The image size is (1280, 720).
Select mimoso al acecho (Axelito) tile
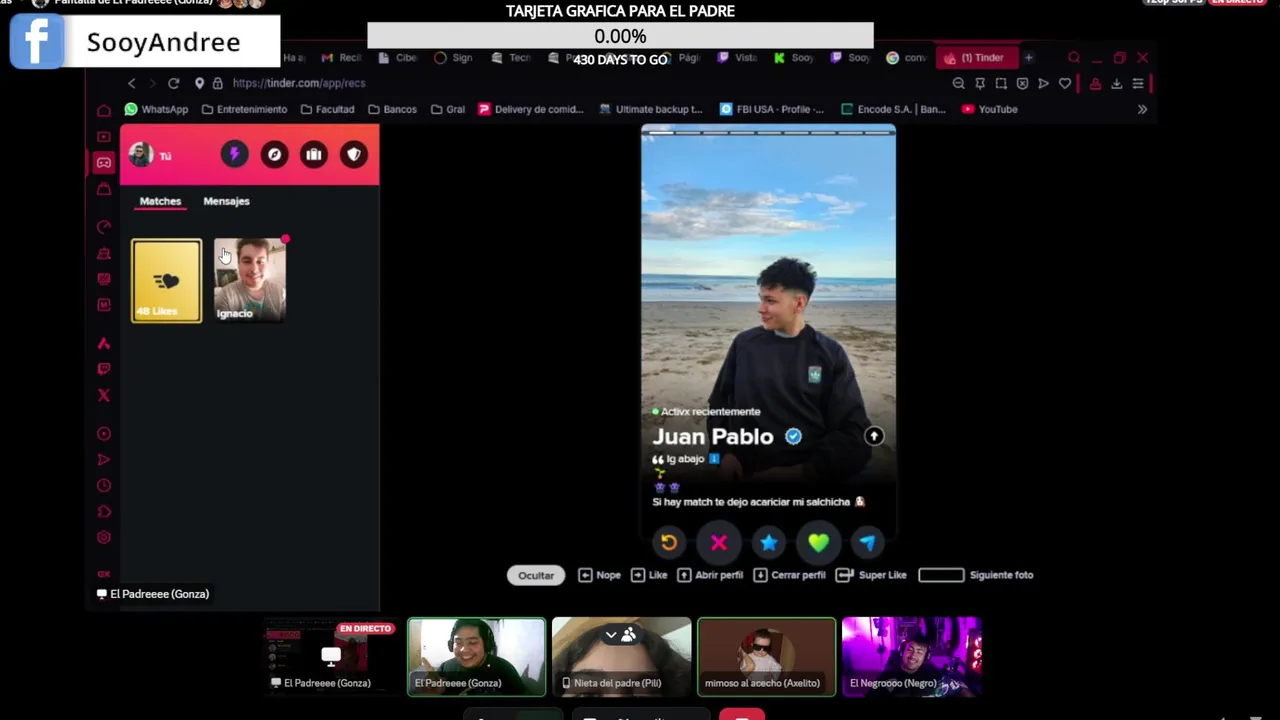pyautogui.click(x=767, y=657)
